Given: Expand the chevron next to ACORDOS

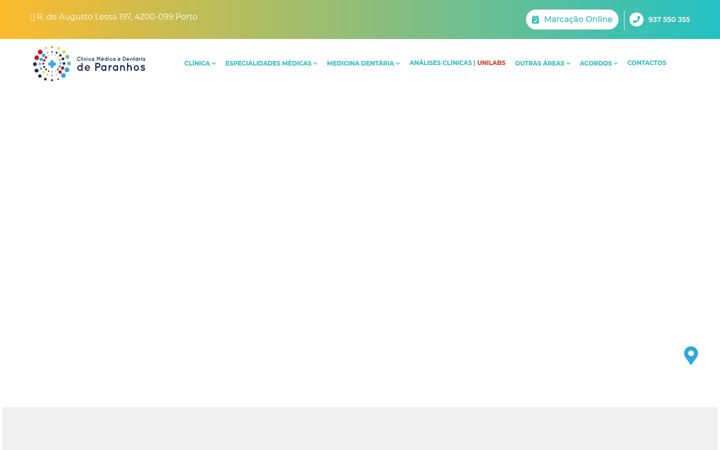Looking at the screenshot, I should pyautogui.click(x=615, y=63).
